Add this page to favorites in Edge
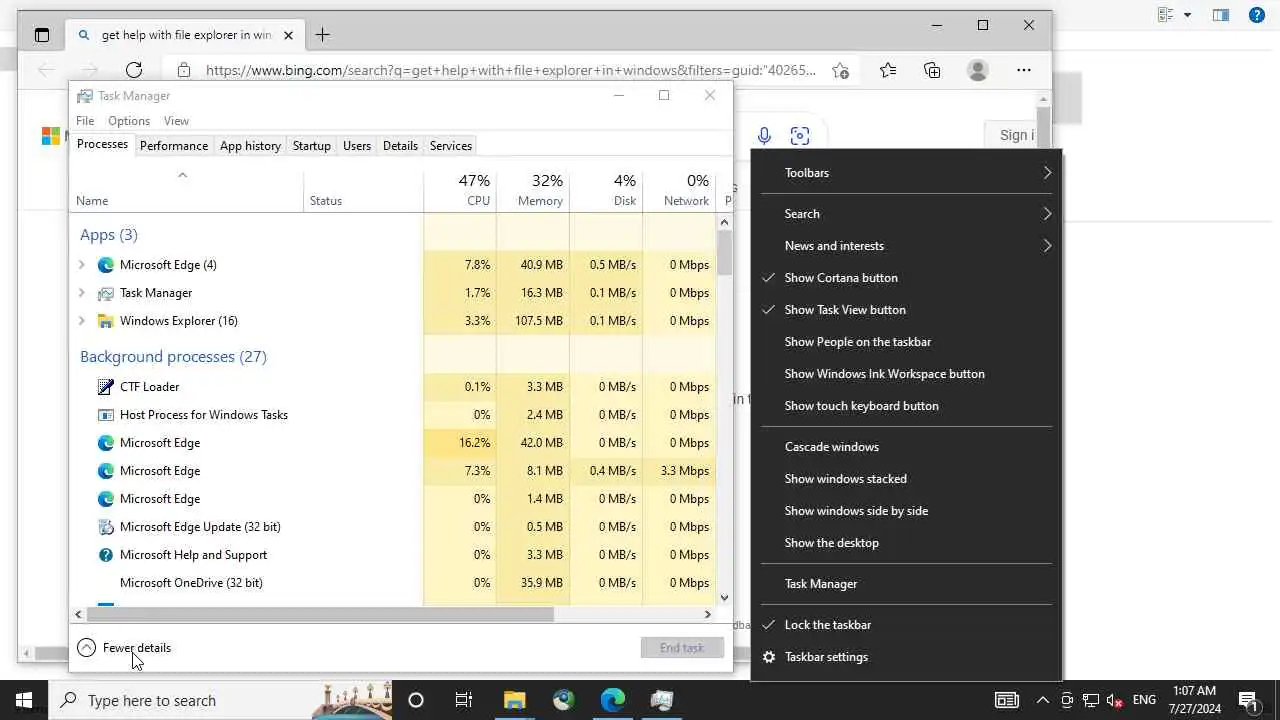Image resolution: width=1280 pixels, height=720 pixels. coord(841,70)
